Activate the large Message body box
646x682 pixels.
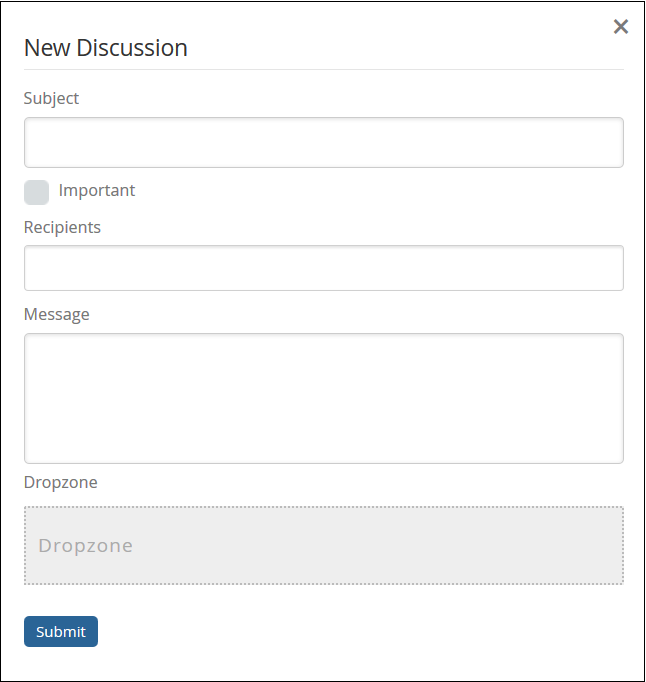point(323,398)
